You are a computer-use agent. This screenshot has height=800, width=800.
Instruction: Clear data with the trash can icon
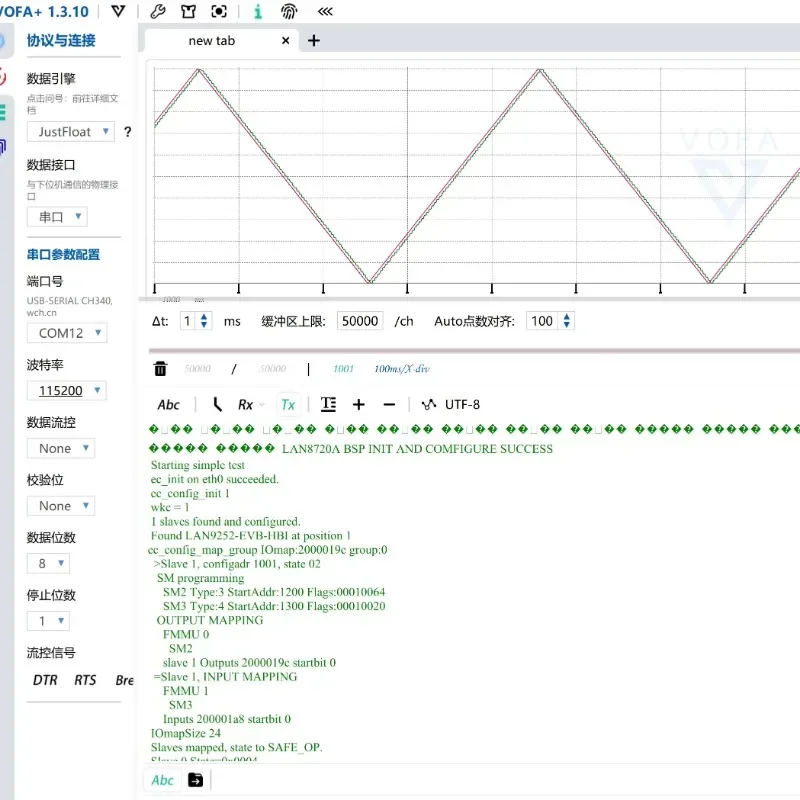coord(160,368)
